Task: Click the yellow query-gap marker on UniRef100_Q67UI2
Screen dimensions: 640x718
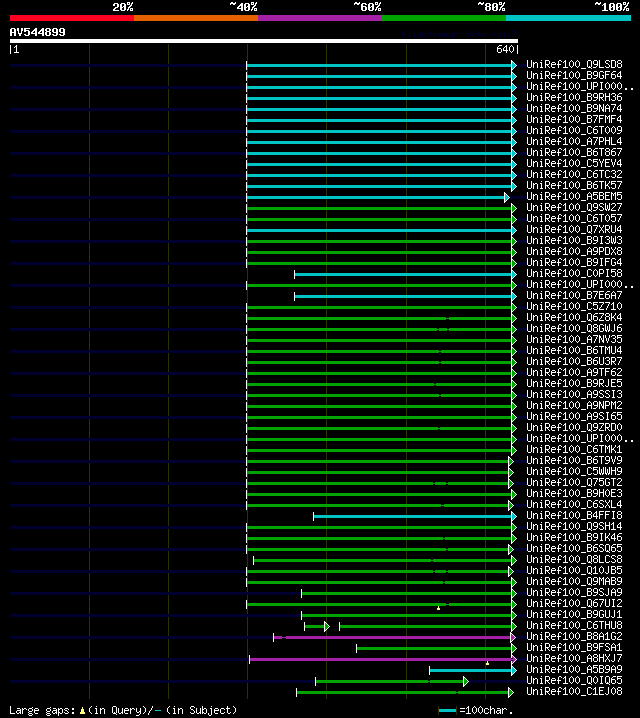Action: click(439, 608)
